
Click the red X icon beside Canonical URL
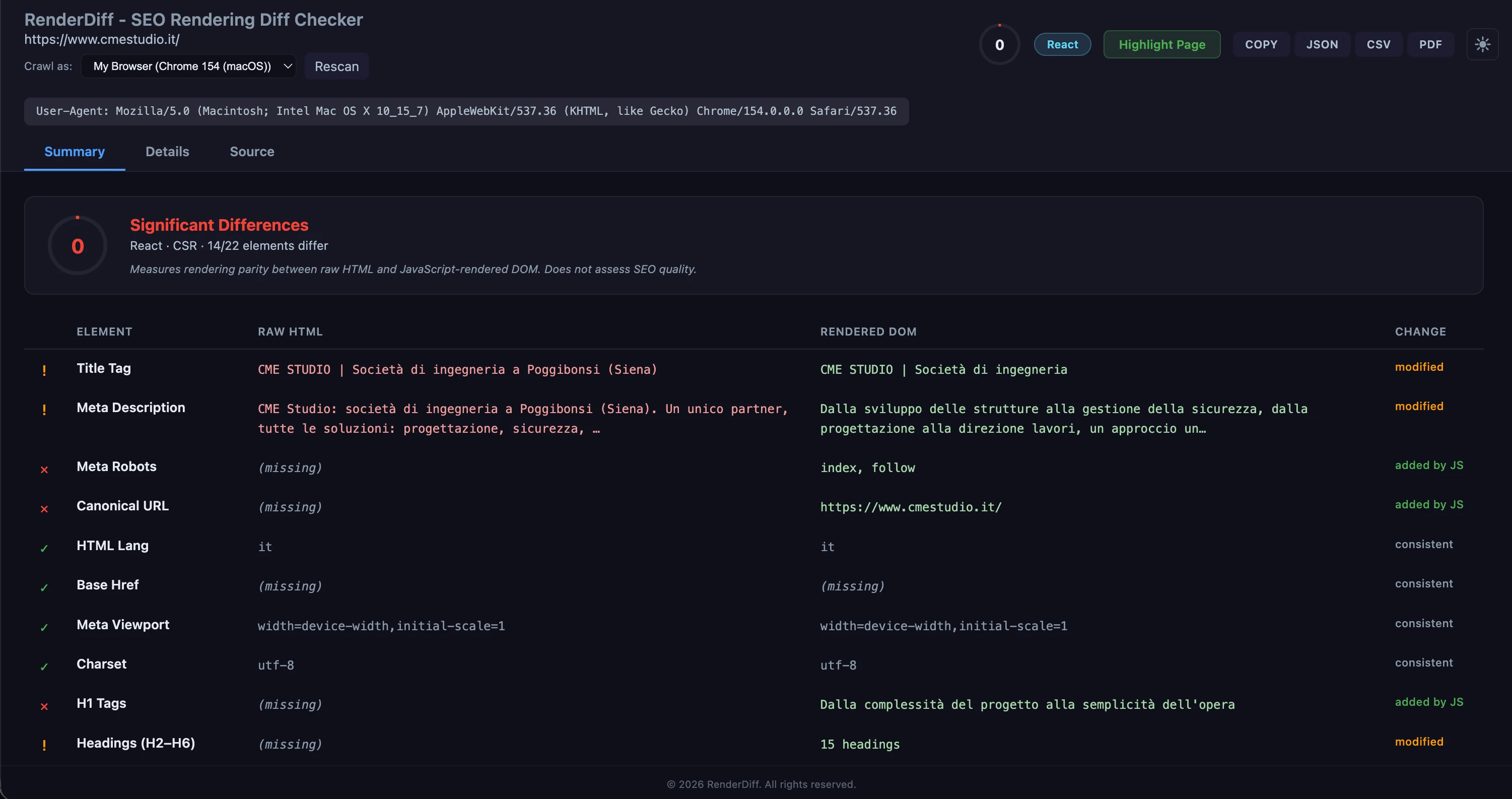pyautogui.click(x=44, y=509)
